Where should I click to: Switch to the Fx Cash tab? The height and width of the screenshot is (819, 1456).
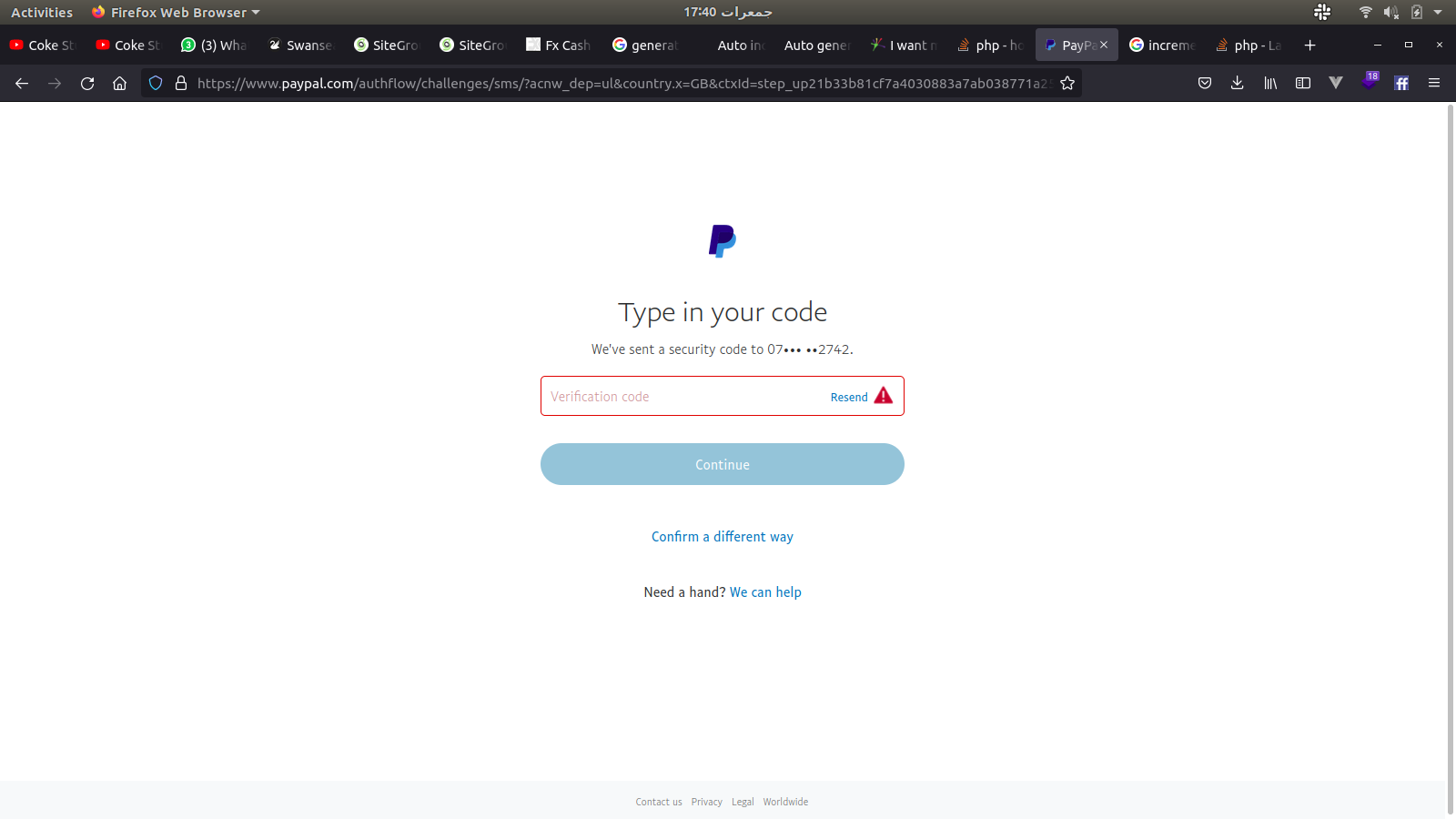tap(559, 45)
